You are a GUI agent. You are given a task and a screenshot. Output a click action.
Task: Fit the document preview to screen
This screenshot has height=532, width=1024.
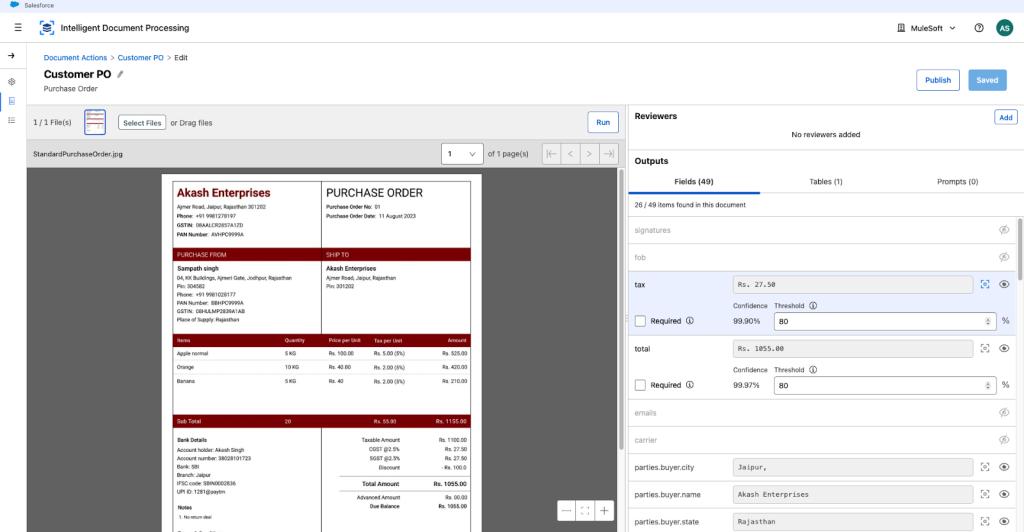click(585, 510)
